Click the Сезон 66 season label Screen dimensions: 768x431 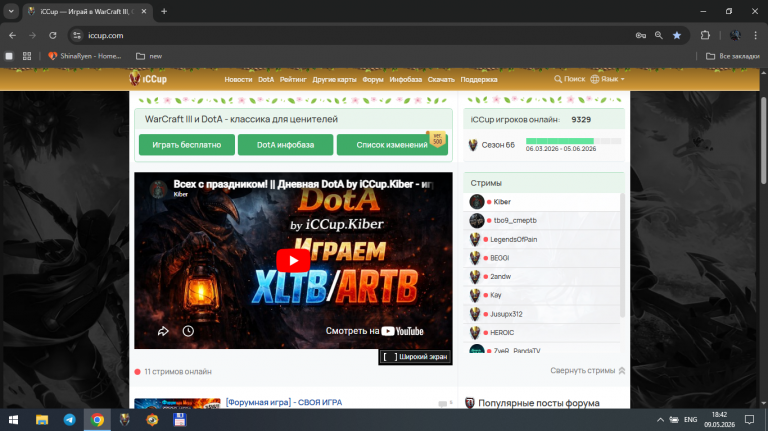(498, 145)
